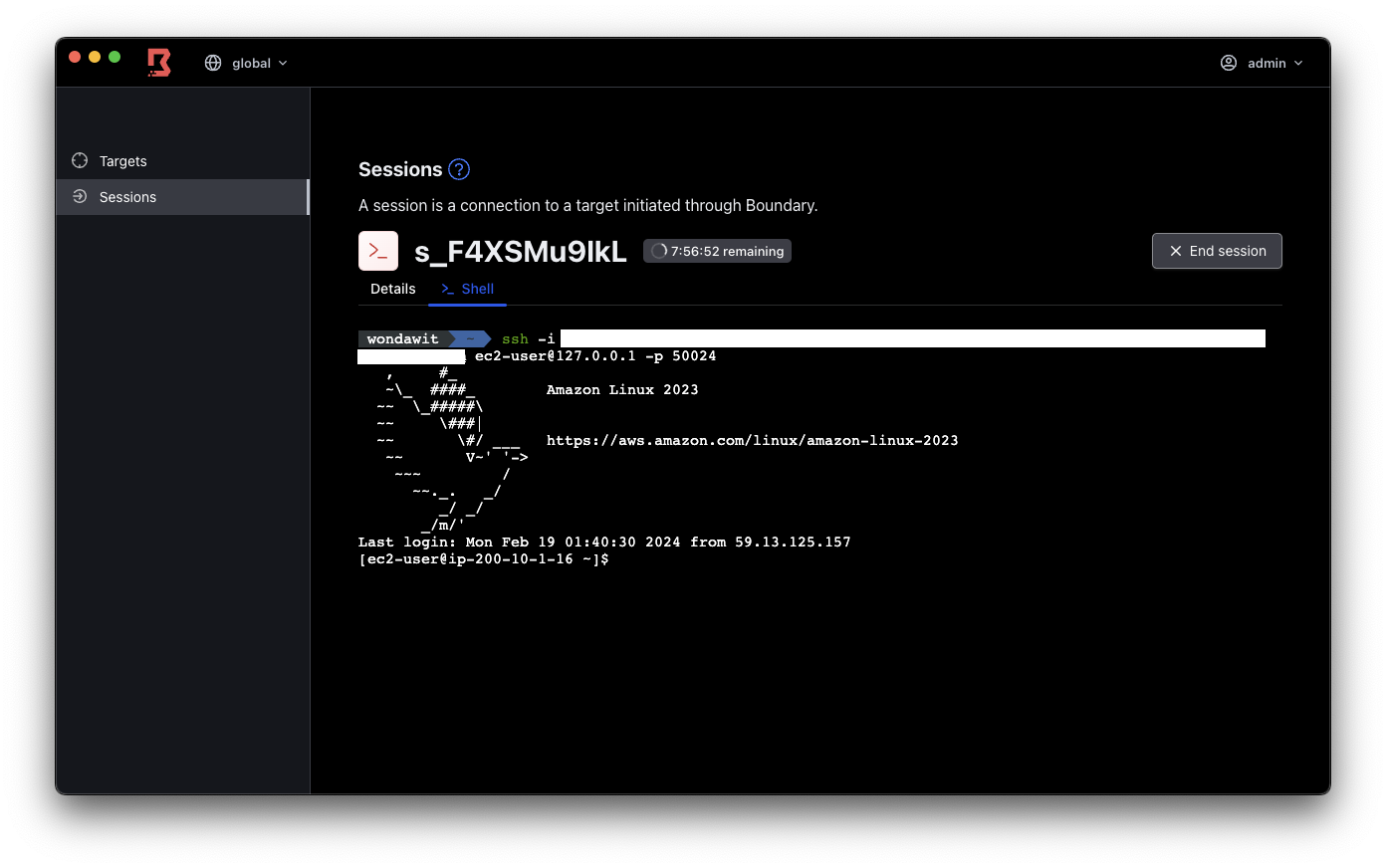Click the wondawit prompt segment in terminal
1386x868 pixels.
pyautogui.click(x=403, y=339)
